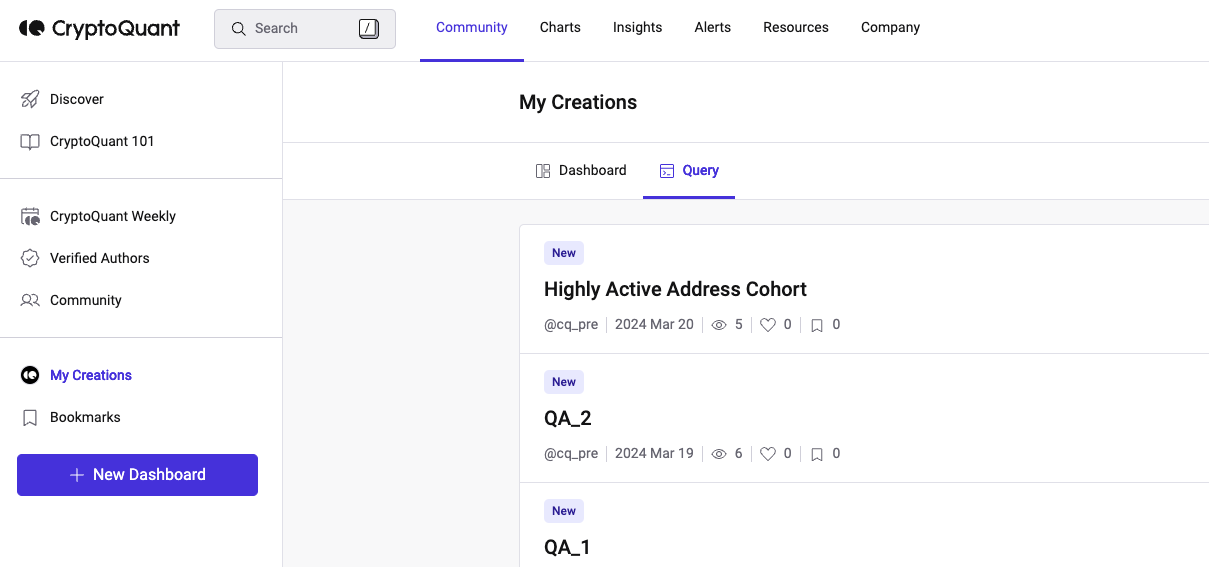This screenshot has width=1209, height=567.
Task: Open the Highly Active Address Cohort title
Action: pyautogui.click(x=675, y=289)
